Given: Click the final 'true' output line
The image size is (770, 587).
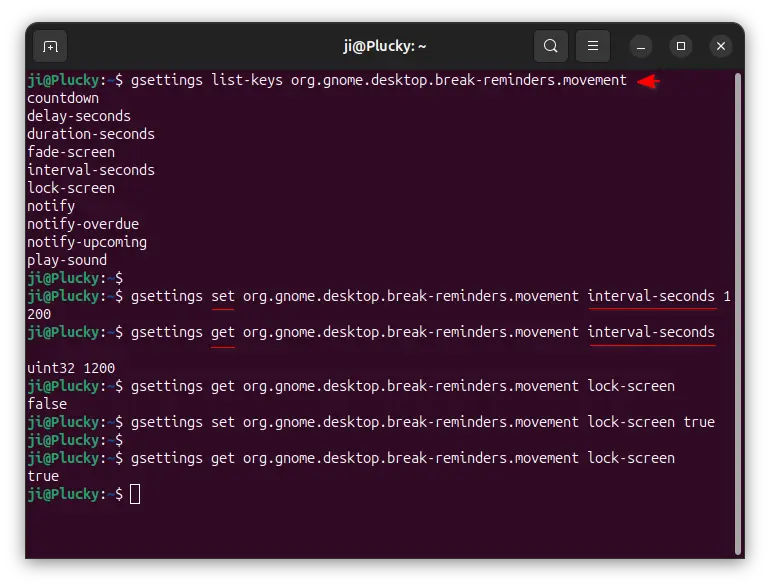Looking at the screenshot, I should (x=43, y=476).
